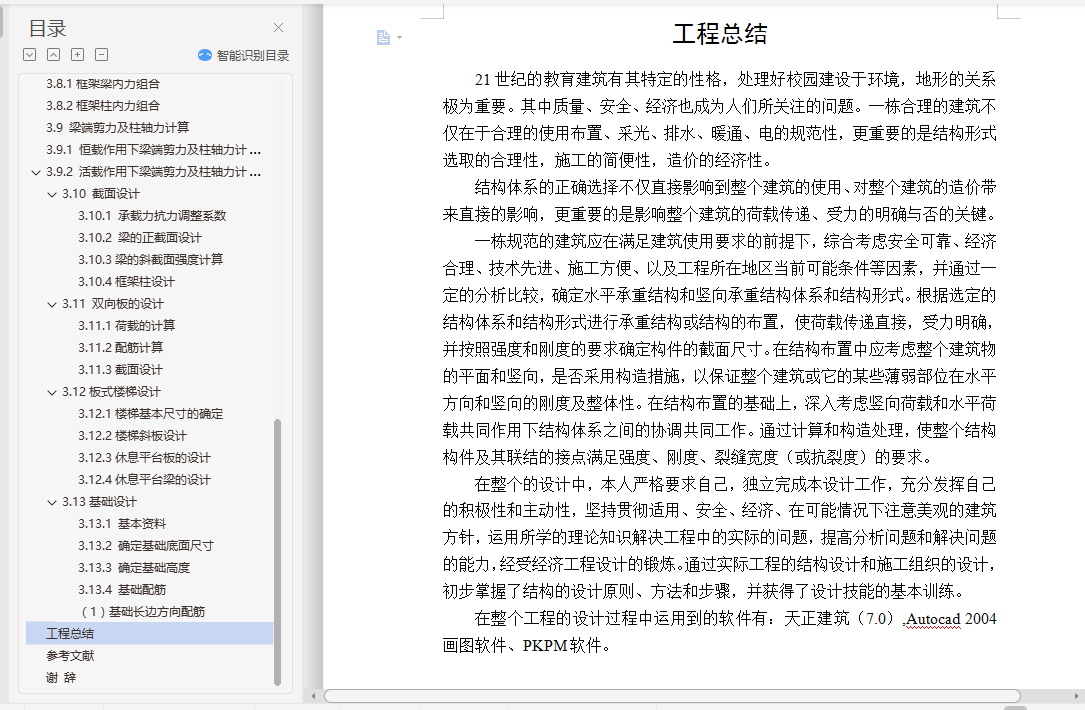Click the underlined word Autocad
This screenshot has width=1085, height=710.
(933, 619)
